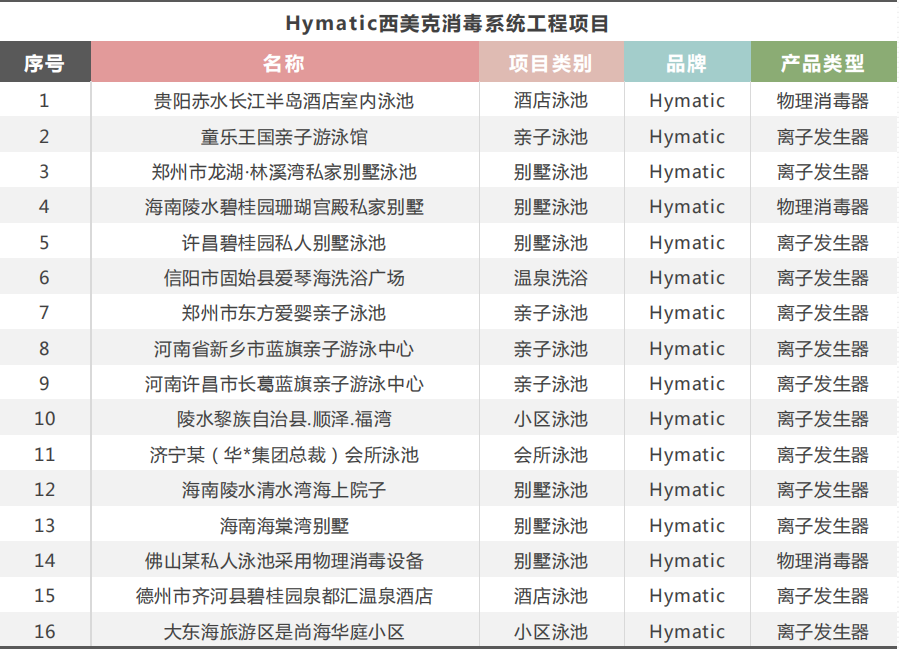Click 物理消毒器 in row 4
This screenshot has height=650, width=899.
823,207
